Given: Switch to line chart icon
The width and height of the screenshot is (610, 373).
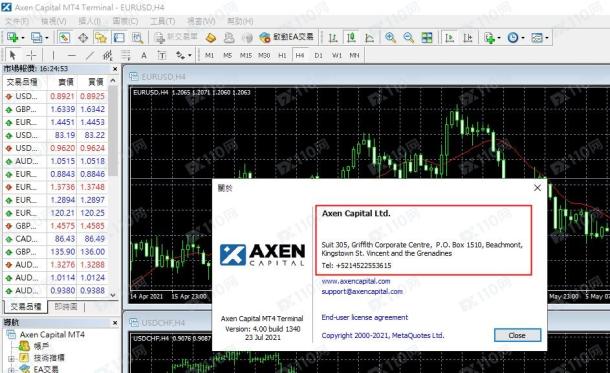Looking at the screenshot, I should click(x=370, y=38).
